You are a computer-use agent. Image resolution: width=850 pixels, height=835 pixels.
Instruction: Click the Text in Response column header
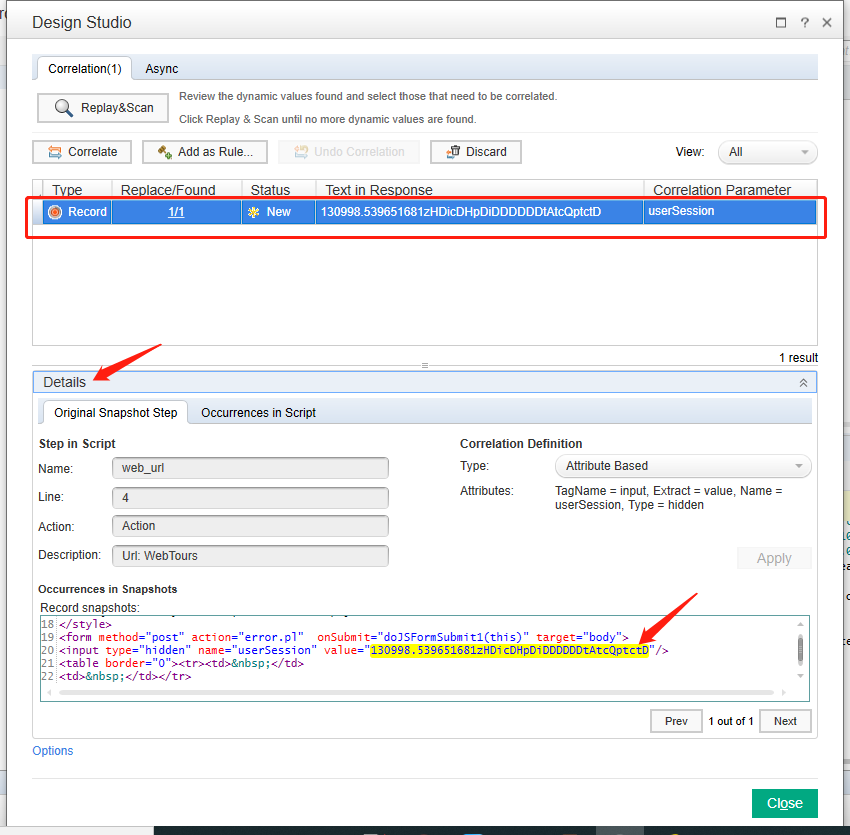(480, 190)
